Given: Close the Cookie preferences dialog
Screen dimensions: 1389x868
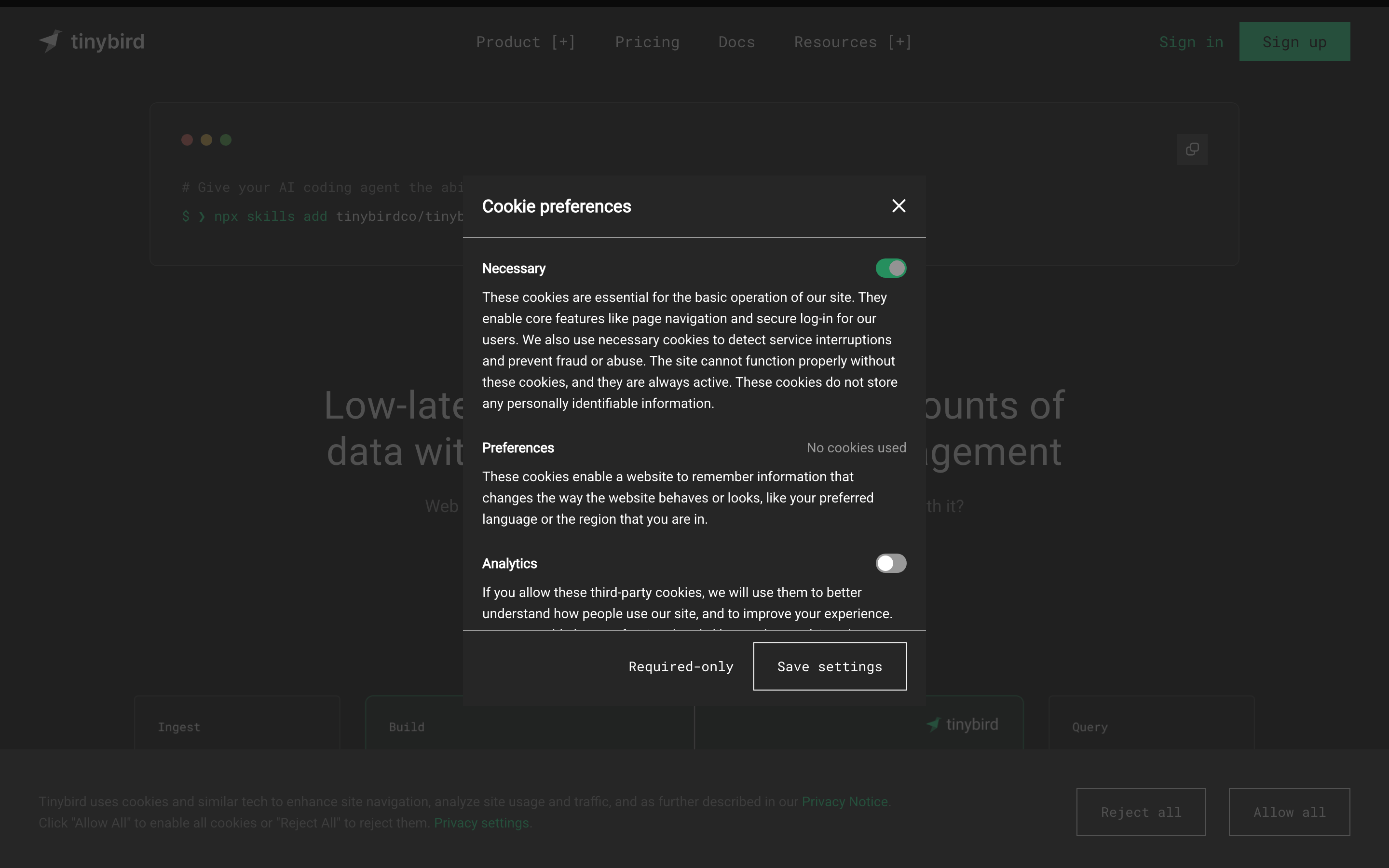Looking at the screenshot, I should [x=899, y=206].
